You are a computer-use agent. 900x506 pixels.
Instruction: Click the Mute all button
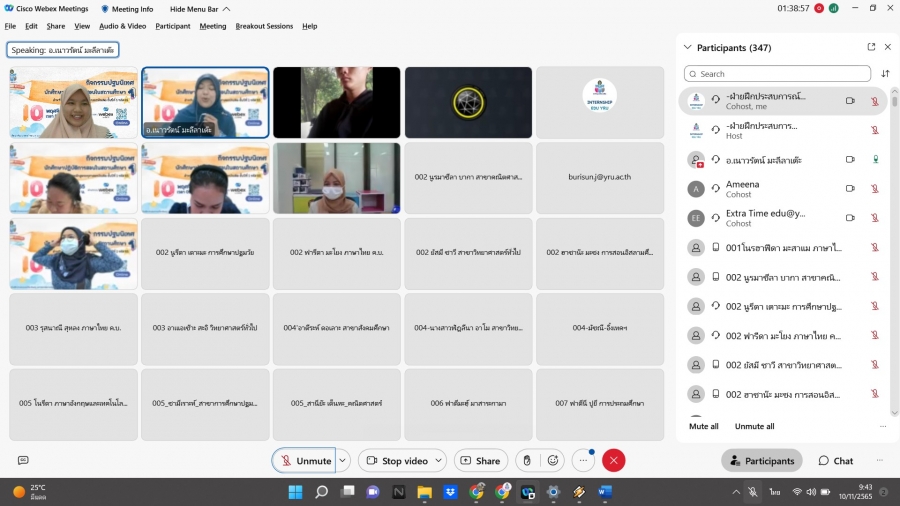[703, 426]
